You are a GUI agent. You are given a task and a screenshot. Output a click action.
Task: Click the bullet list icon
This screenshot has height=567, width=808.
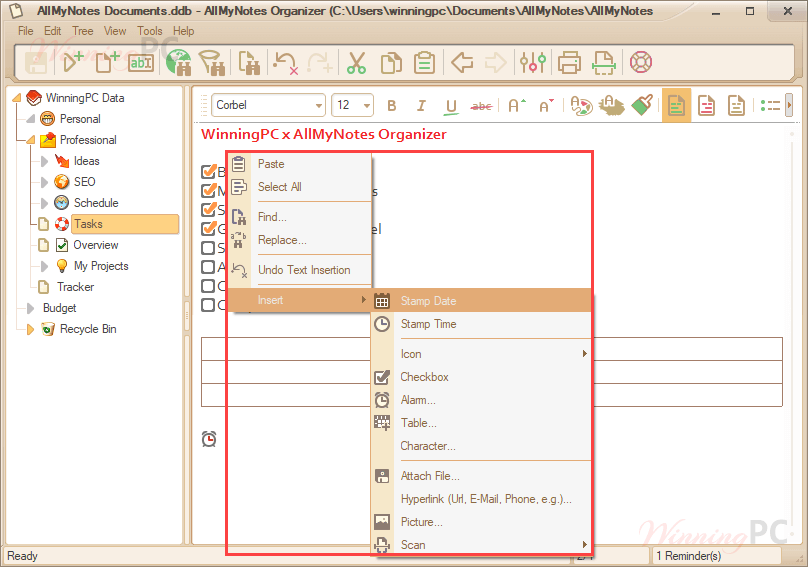click(x=770, y=106)
